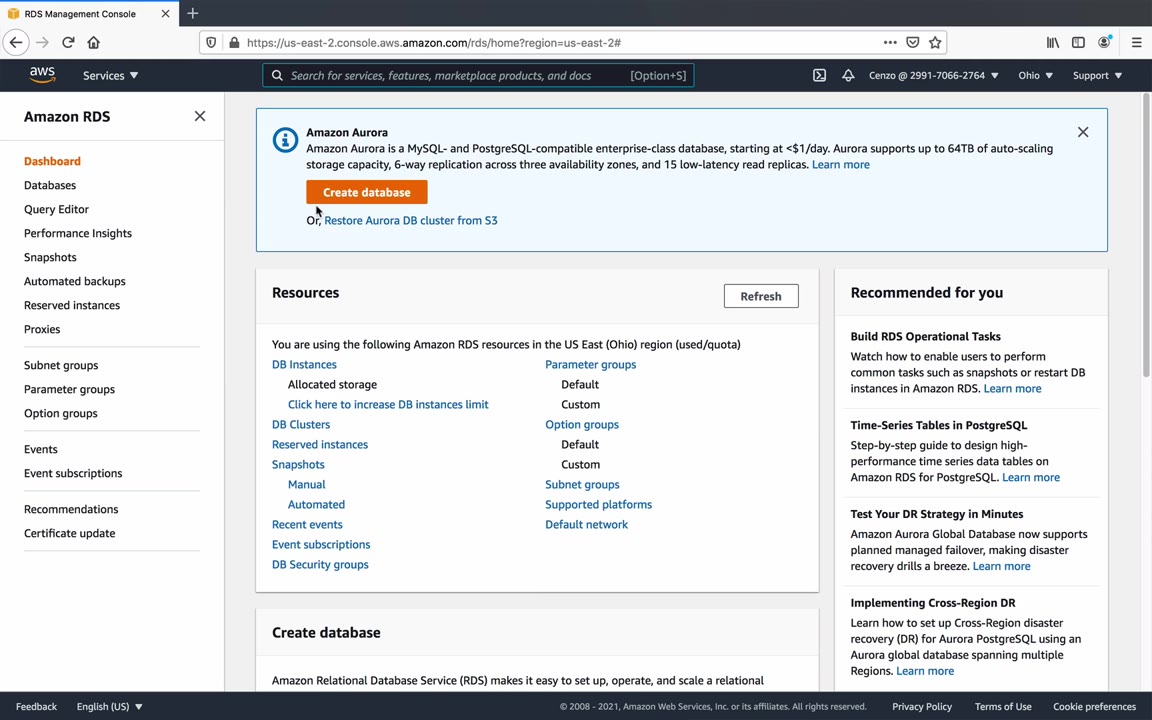Open Databases in the side navigation

(50, 185)
